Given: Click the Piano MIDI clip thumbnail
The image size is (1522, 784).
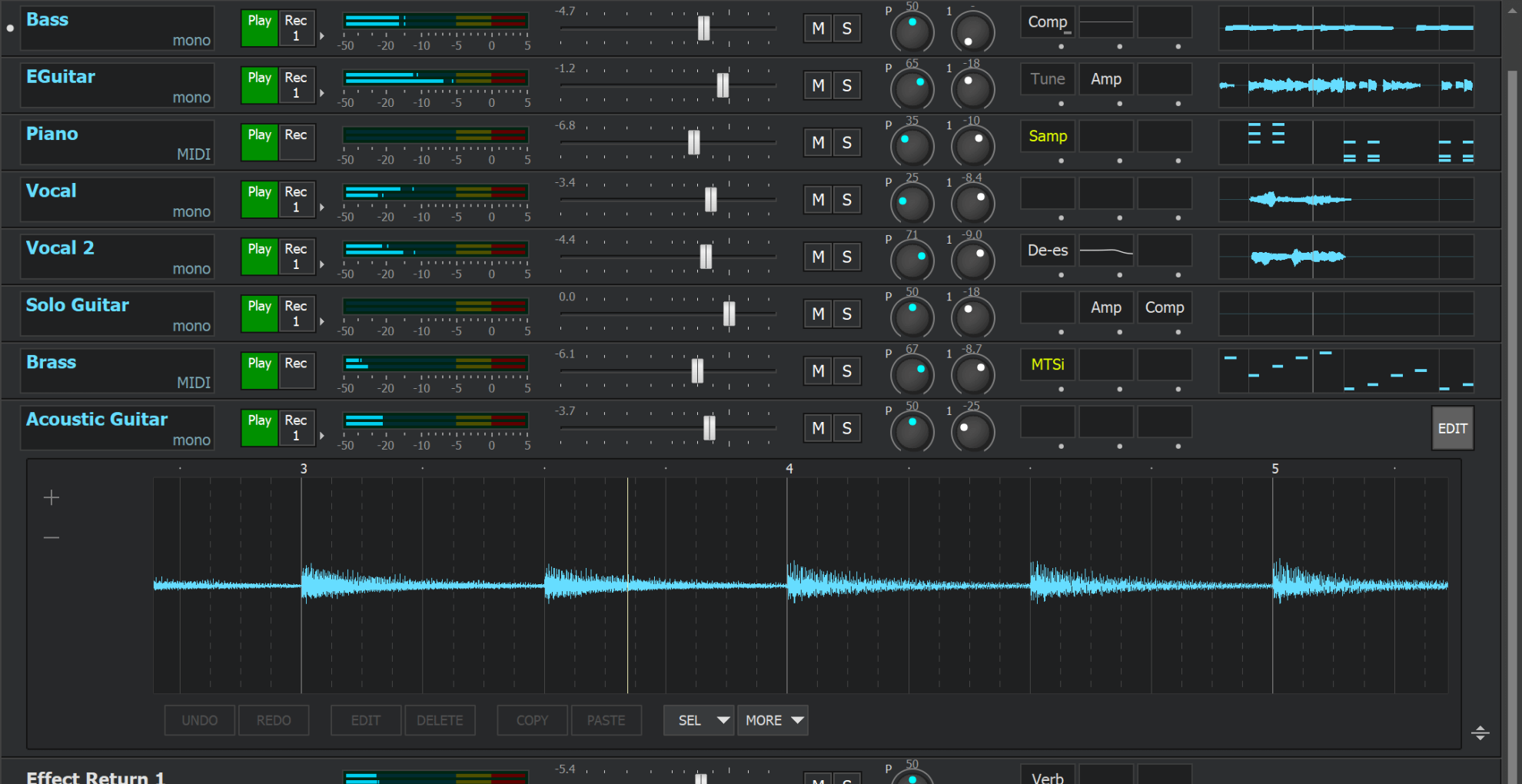Looking at the screenshot, I should click(1346, 142).
